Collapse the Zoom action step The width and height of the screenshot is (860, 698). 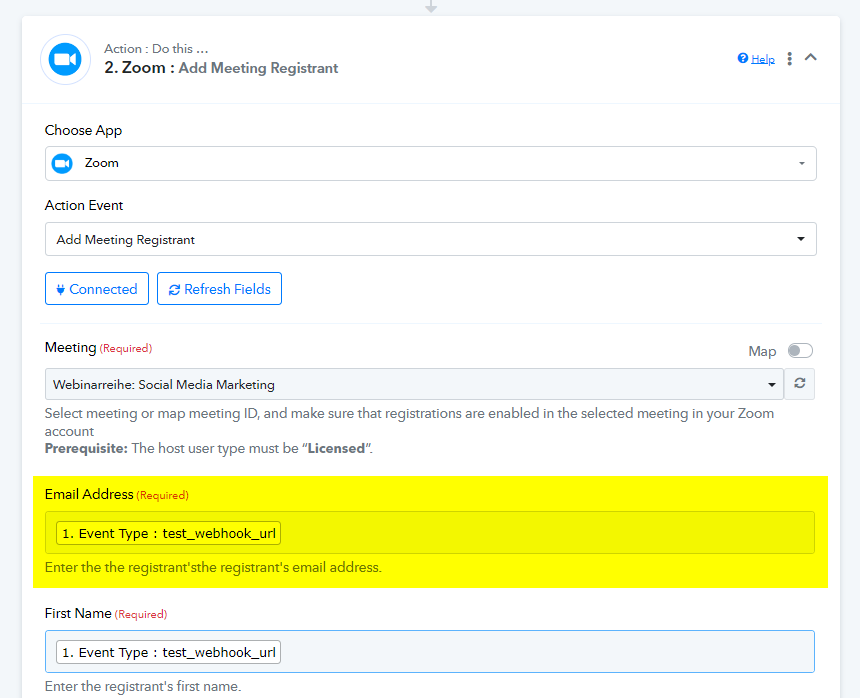point(811,57)
